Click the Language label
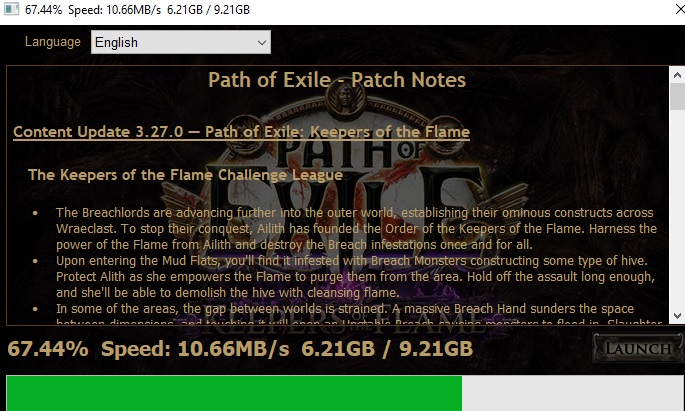 pos(52,41)
